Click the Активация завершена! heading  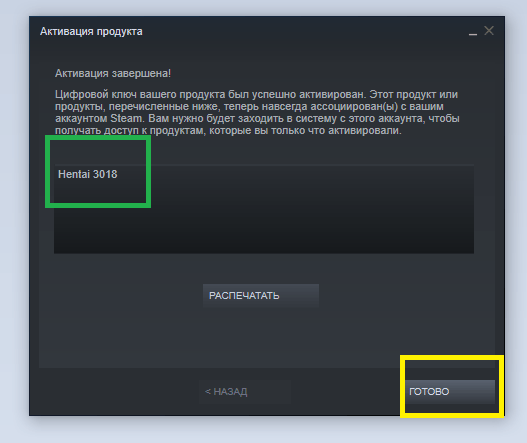(x=113, y=73)
